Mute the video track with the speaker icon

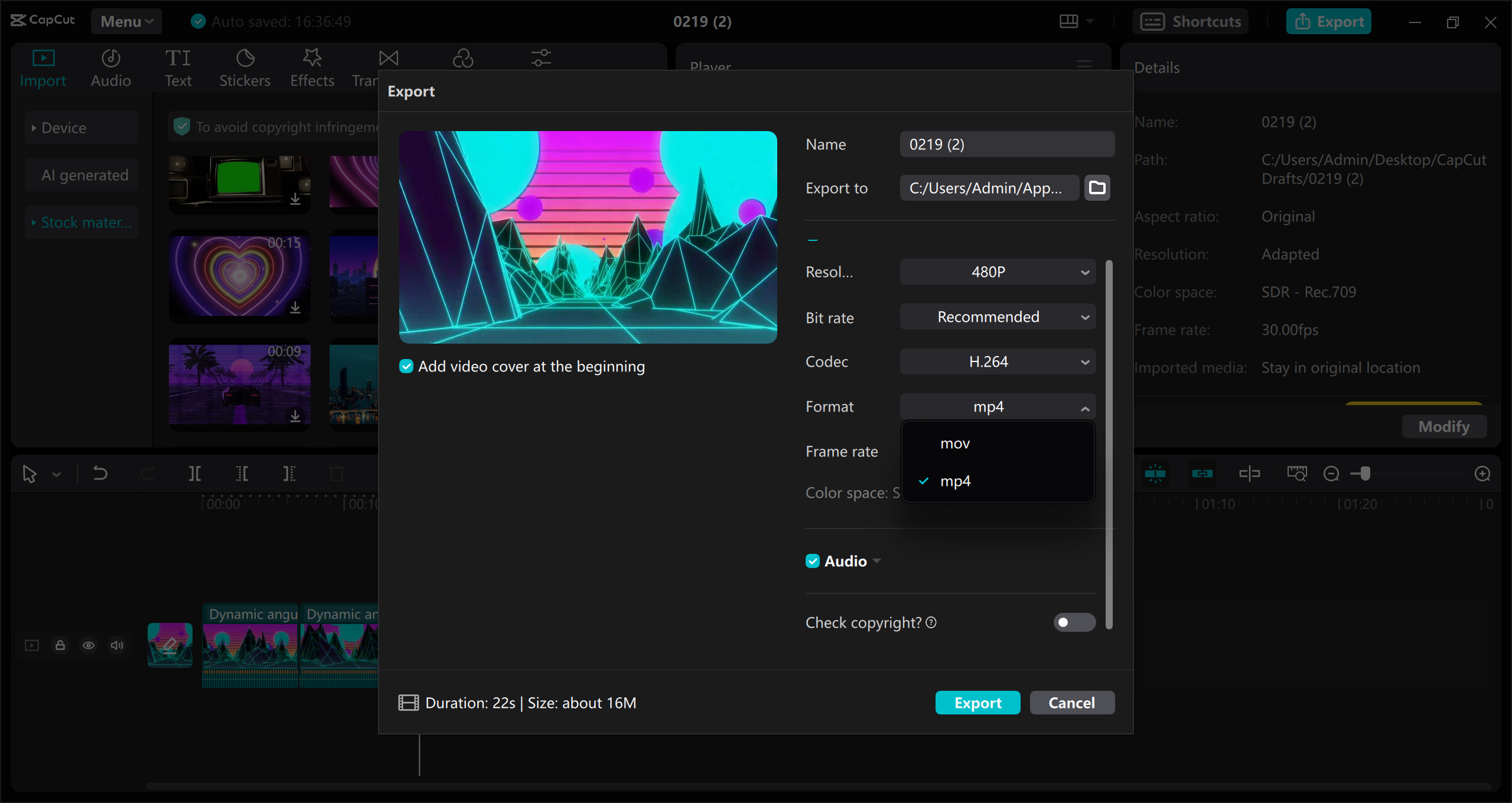pyautogui.click(x=116, y=645)
